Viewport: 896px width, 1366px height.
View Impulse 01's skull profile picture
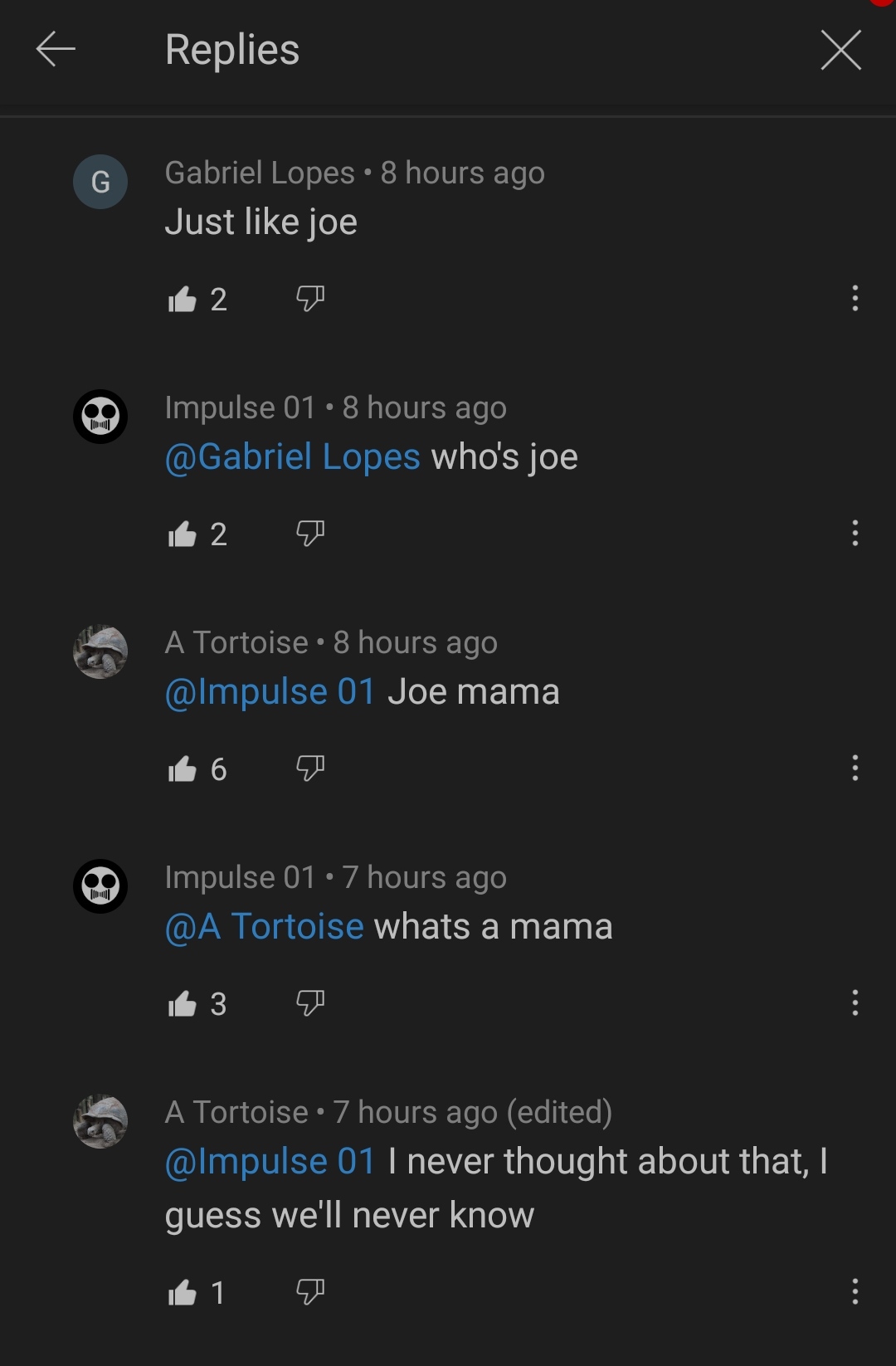coord(100,417)
